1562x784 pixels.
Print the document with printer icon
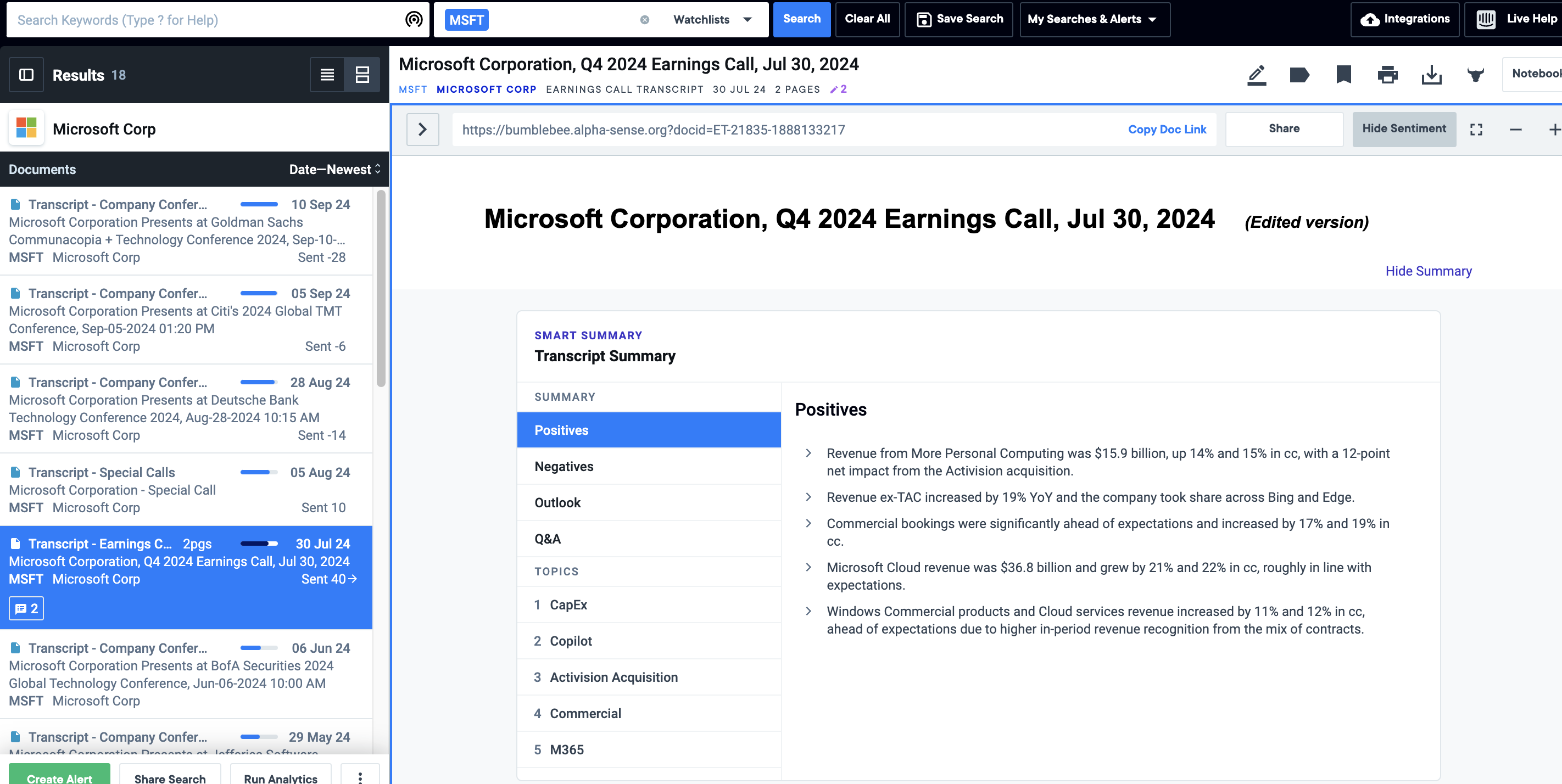1387,75
